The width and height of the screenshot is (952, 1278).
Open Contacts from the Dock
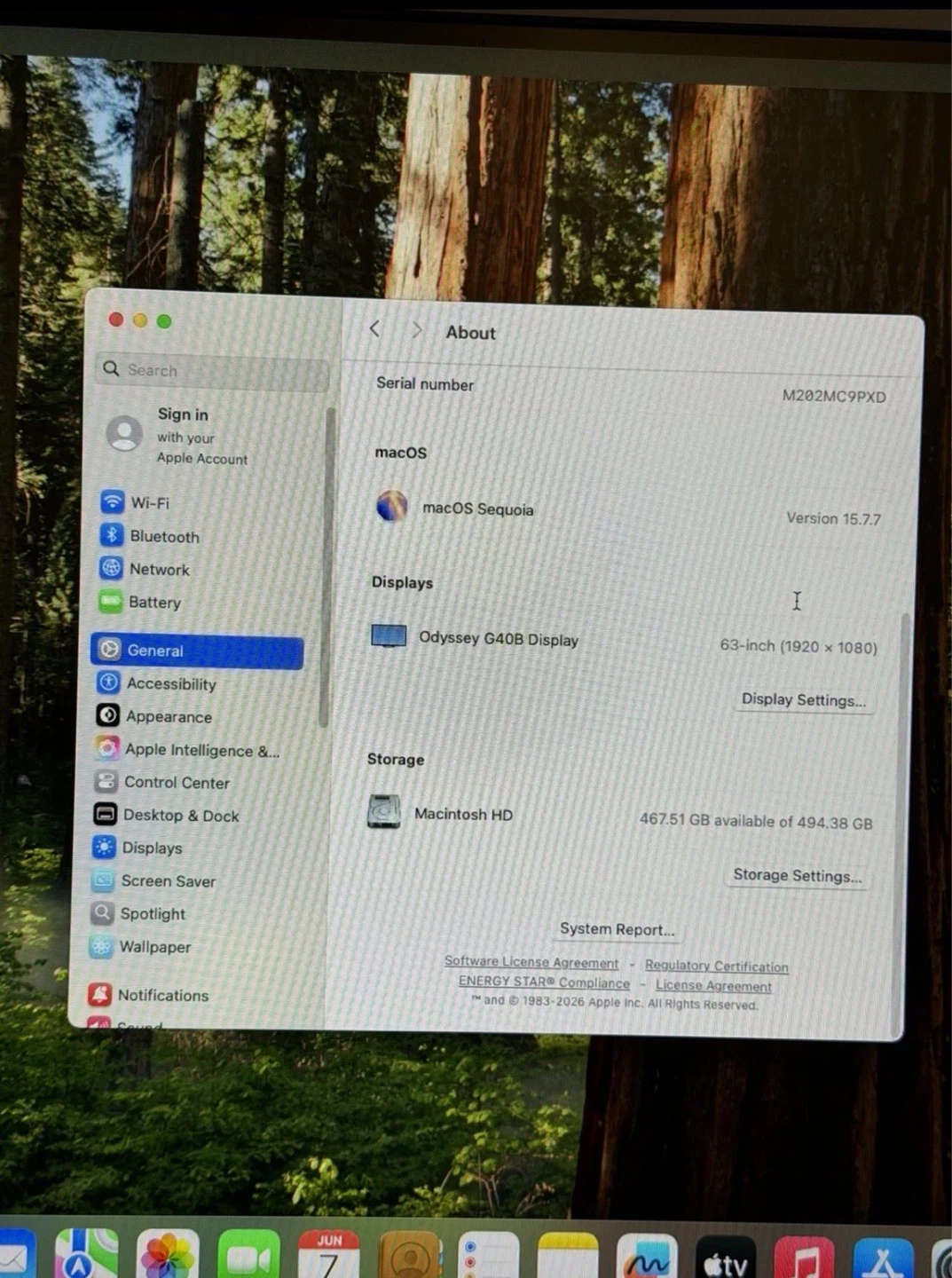coord(410,1256)
